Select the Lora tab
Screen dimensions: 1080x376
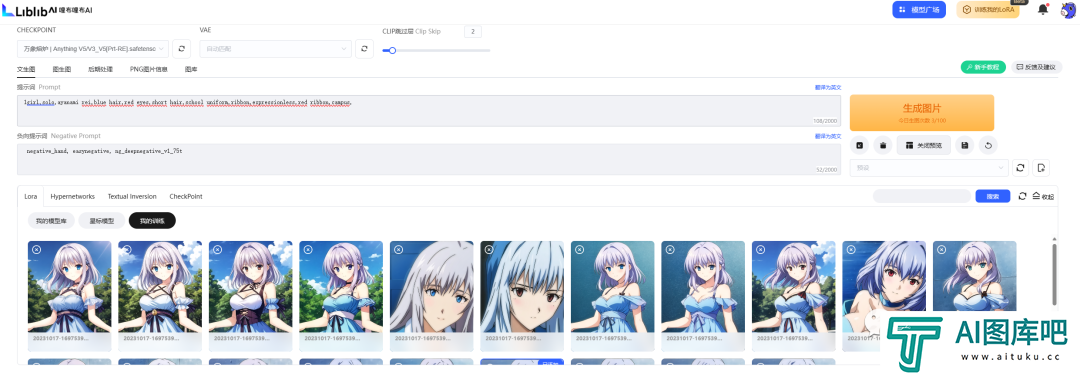point(30,196)
